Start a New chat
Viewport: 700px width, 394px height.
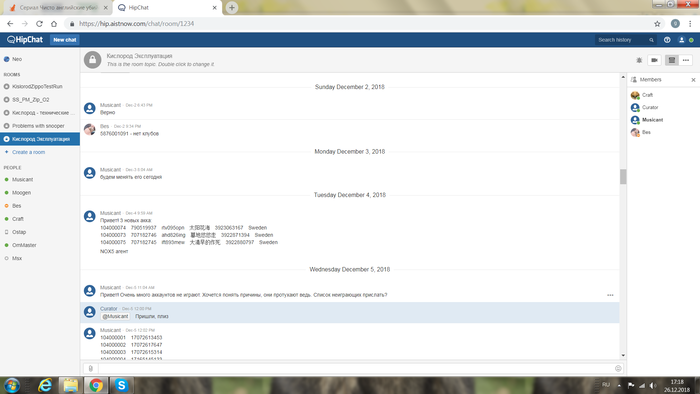tap(65, 40)
